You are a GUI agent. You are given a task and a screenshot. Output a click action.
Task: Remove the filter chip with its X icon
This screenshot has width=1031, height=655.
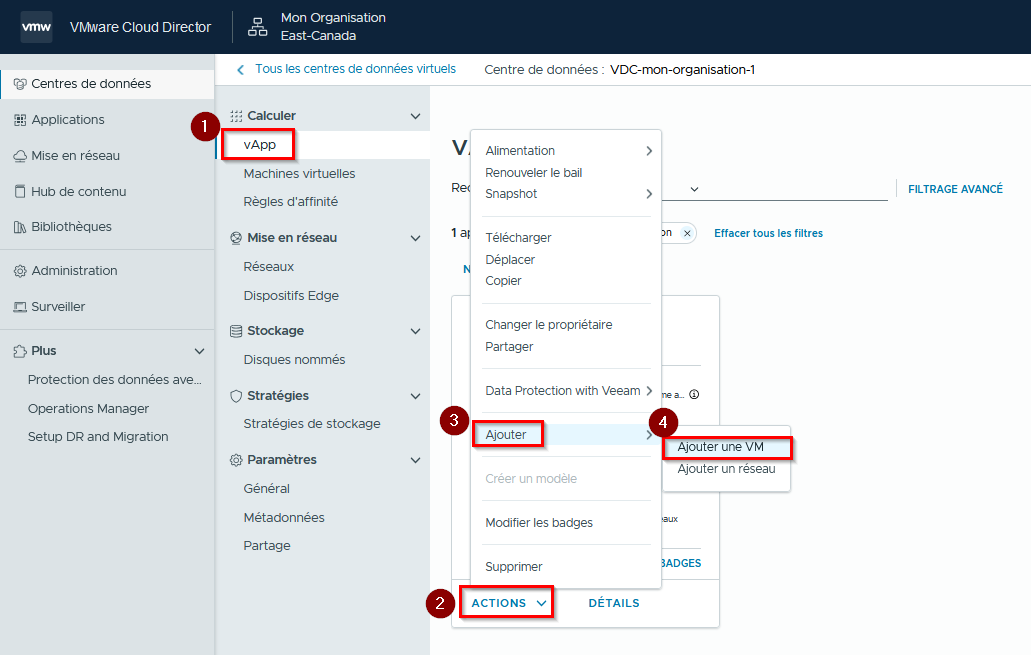pos(687,233)
